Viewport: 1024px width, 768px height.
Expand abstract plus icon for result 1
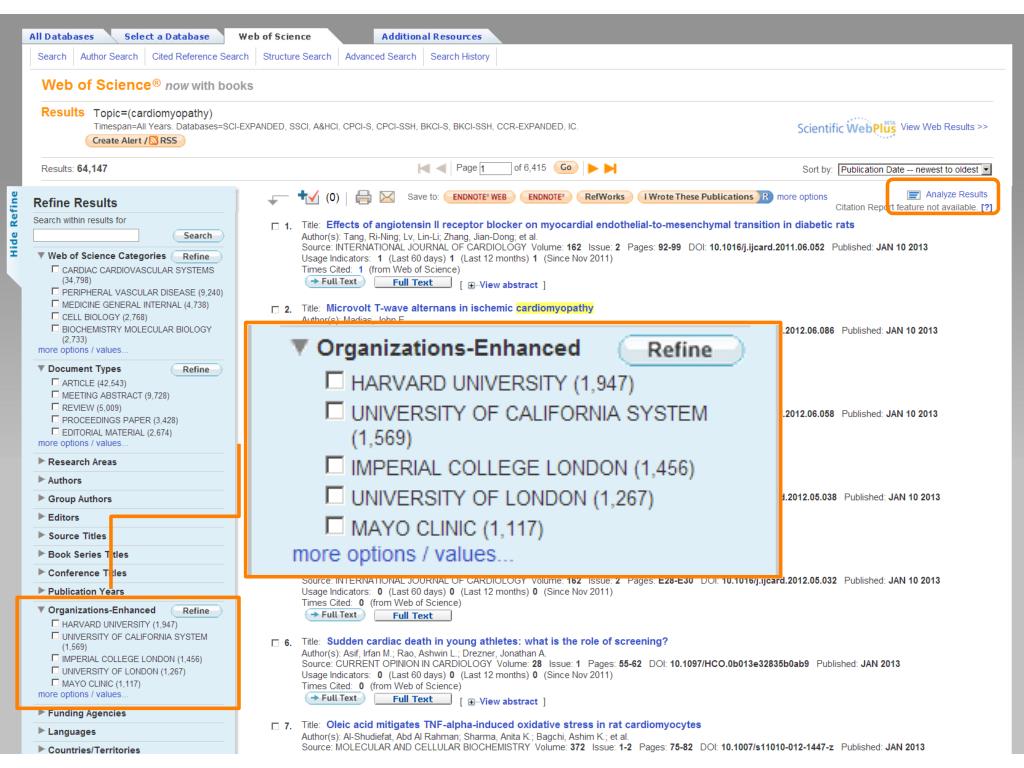click(472, 285)
